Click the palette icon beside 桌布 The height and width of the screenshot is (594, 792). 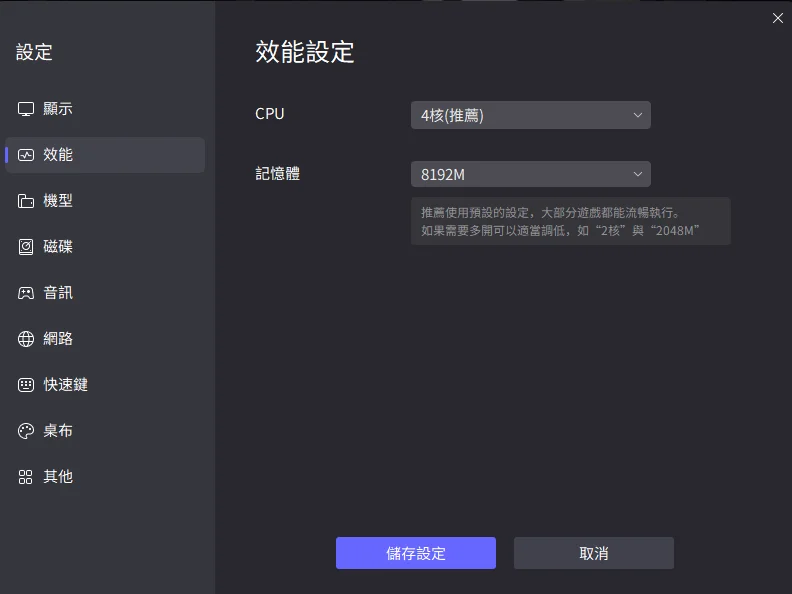pyautogui.click(x=26, y=431)
